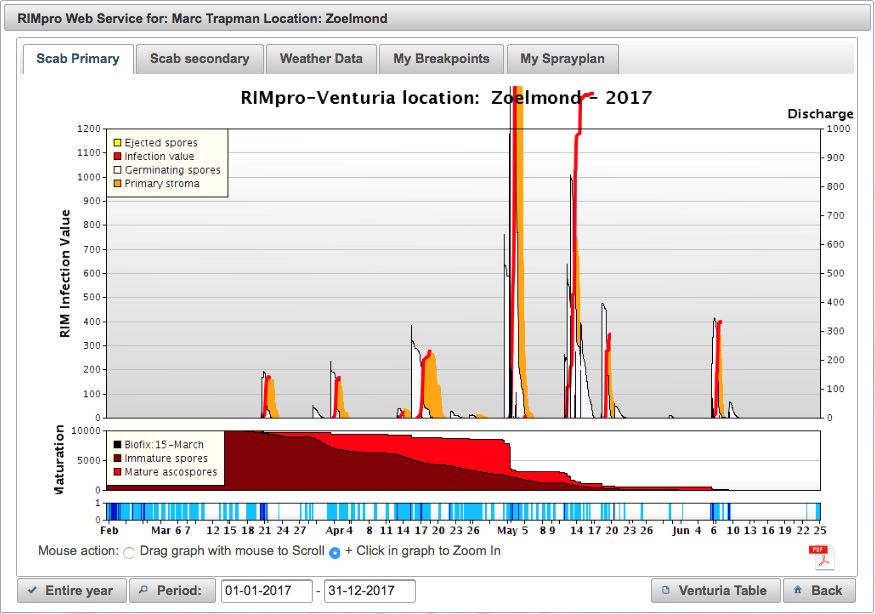Click the red Mature ascospores legend swatch
Viewport: 875px width, 614px height.
117,472
